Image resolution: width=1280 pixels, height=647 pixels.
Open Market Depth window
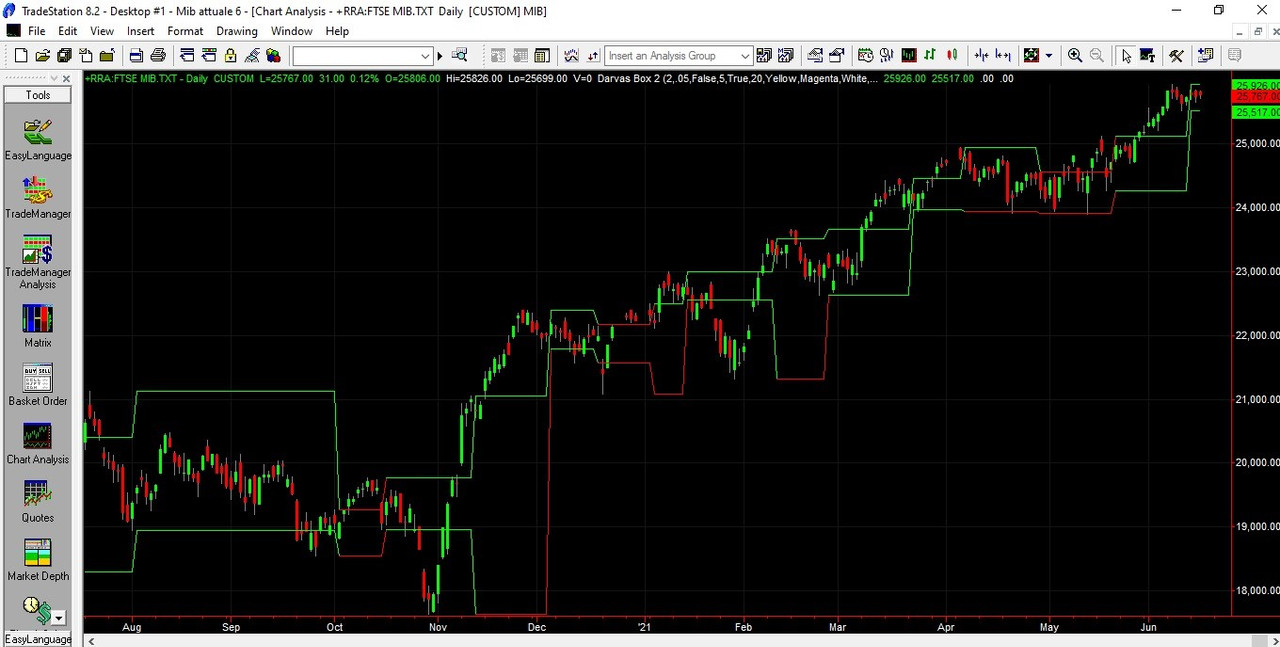pos(37,552)
